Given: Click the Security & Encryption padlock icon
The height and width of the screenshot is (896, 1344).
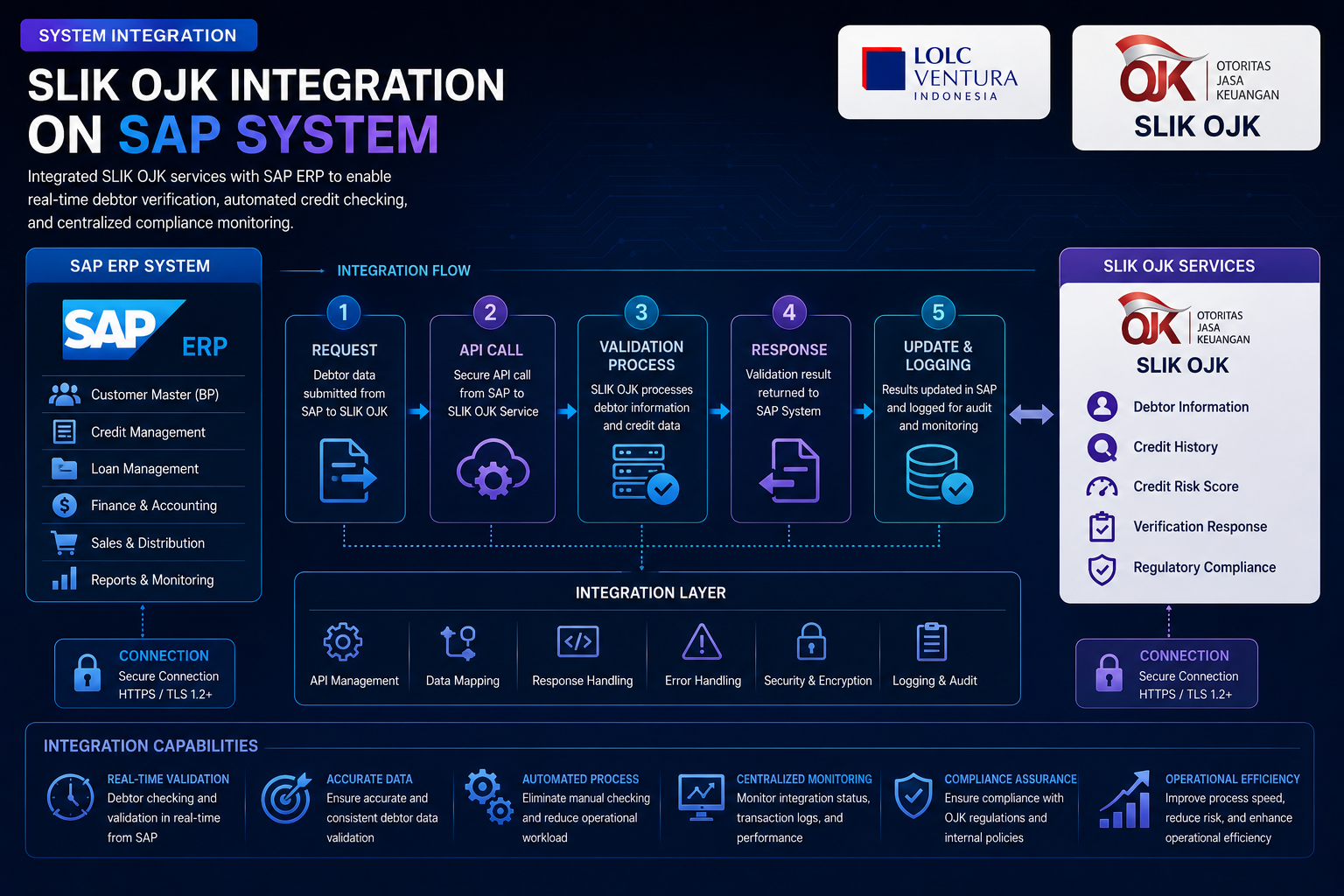Looking at the screenshot, I should pos(811,641).
